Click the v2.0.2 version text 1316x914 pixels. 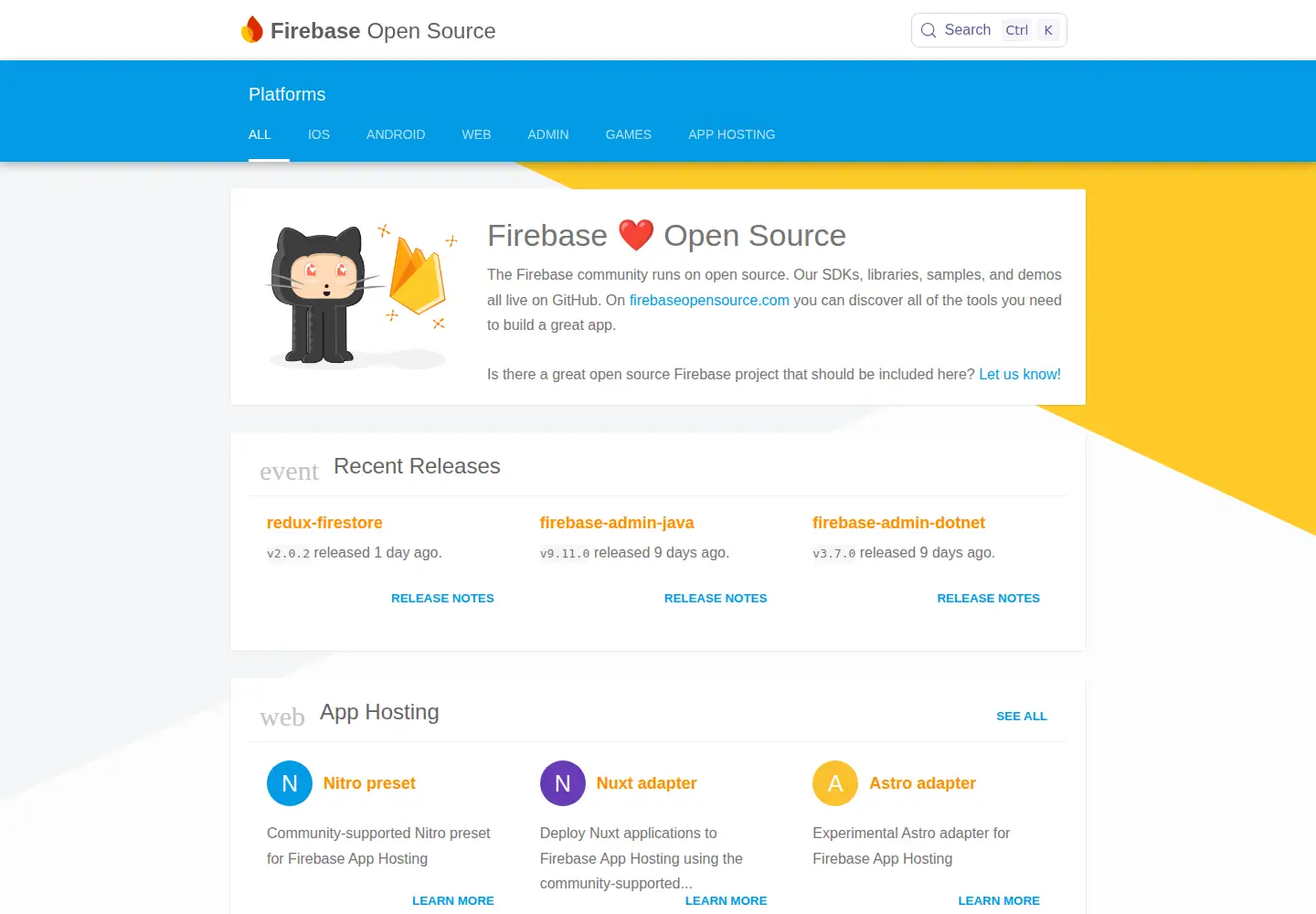(288, 553)
